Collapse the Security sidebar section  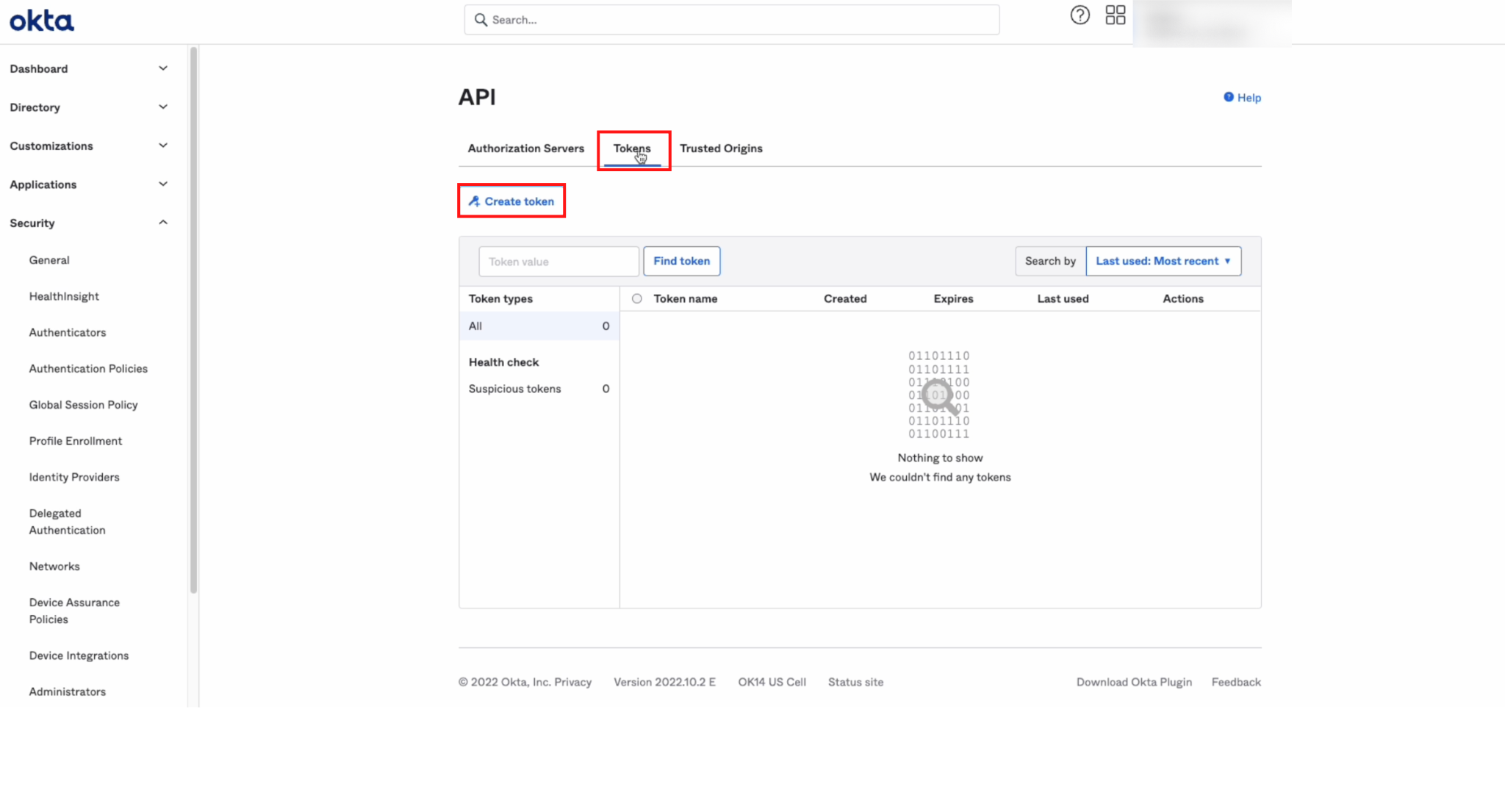coord(162,223)
